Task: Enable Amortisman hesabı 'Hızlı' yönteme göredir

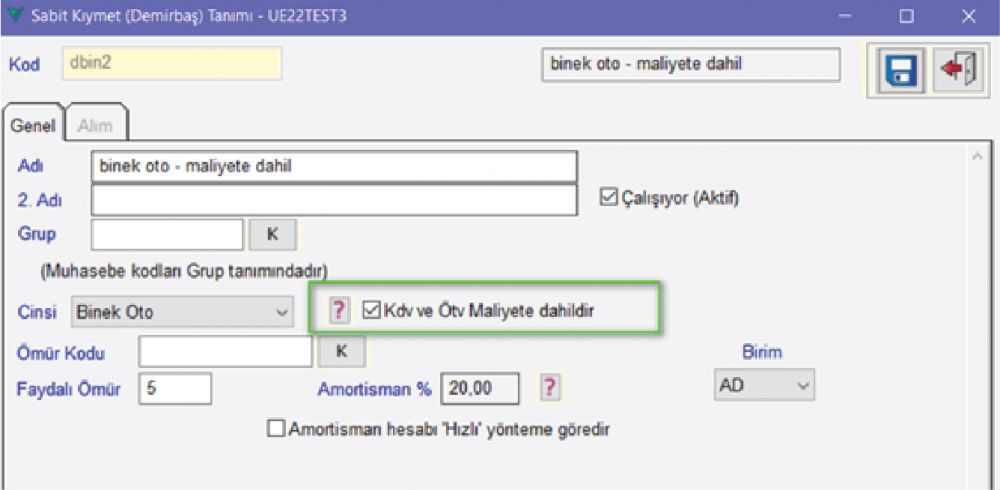Action: coord(276,429)
